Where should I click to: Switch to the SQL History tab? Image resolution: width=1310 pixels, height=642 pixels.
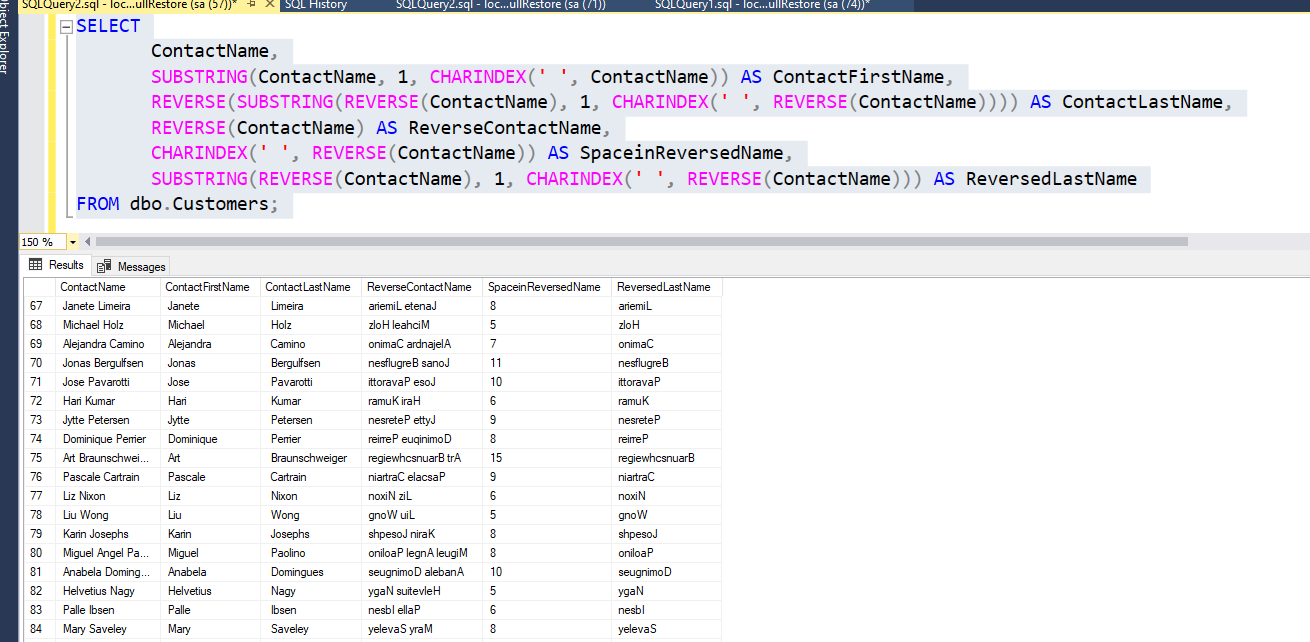315,5
